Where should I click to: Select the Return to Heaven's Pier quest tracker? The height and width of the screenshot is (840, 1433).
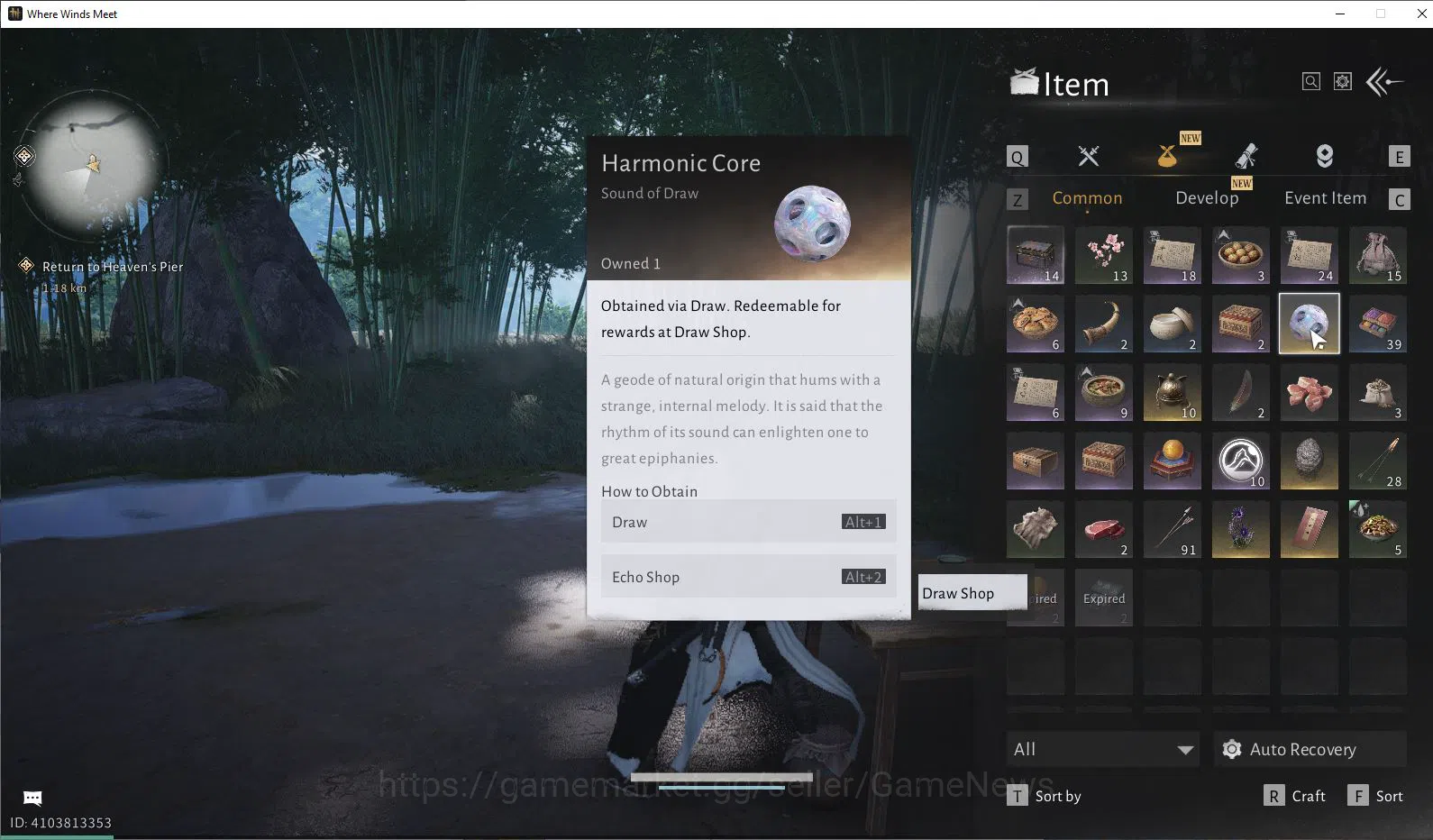pos(102,275)
